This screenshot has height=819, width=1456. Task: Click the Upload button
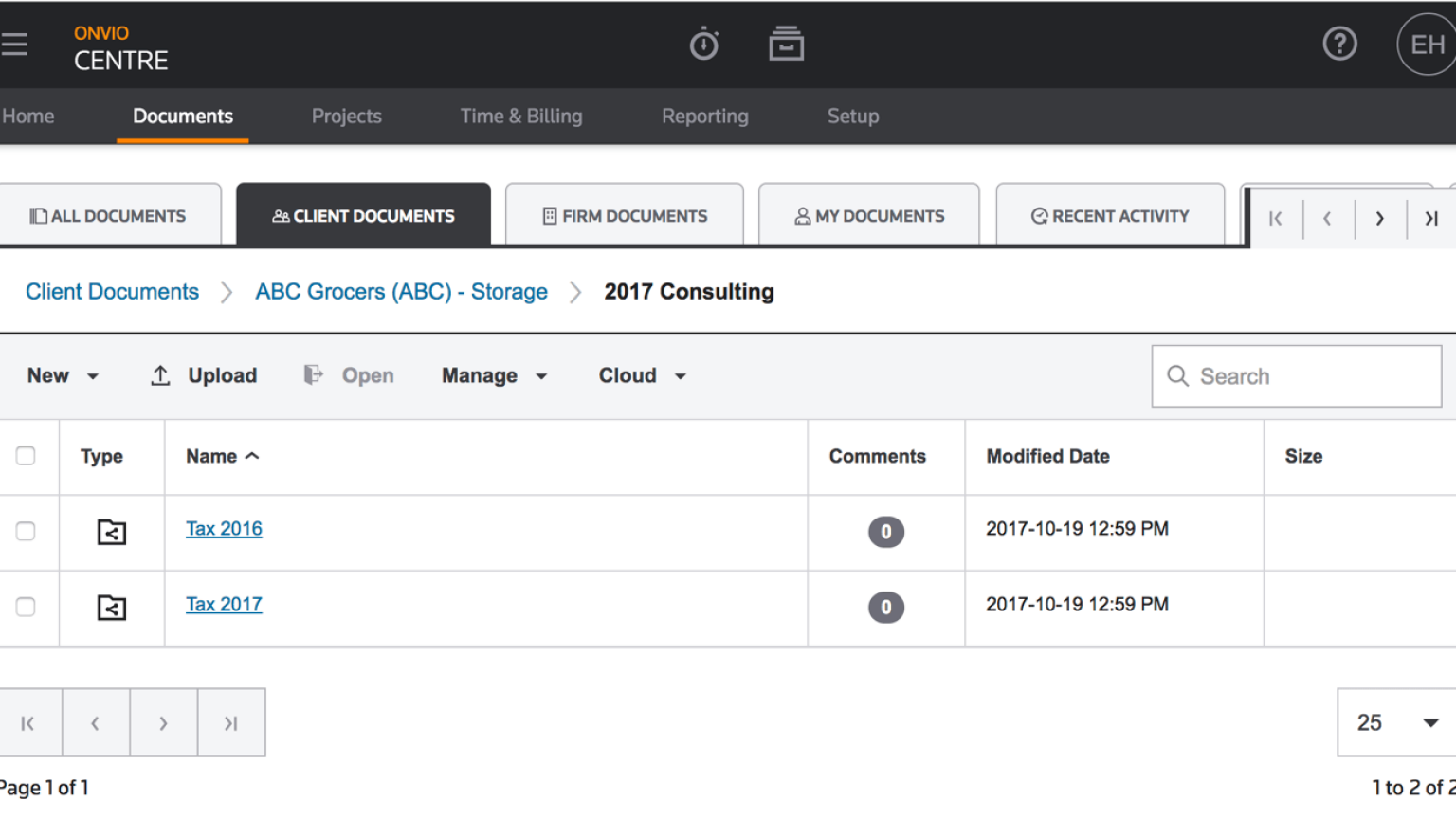pos(204,376)
